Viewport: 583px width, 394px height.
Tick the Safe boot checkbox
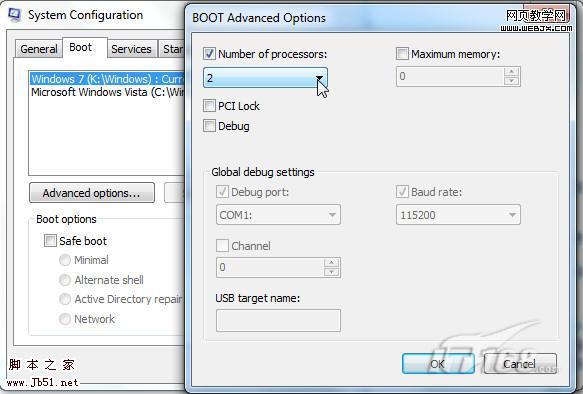(50, 240)
